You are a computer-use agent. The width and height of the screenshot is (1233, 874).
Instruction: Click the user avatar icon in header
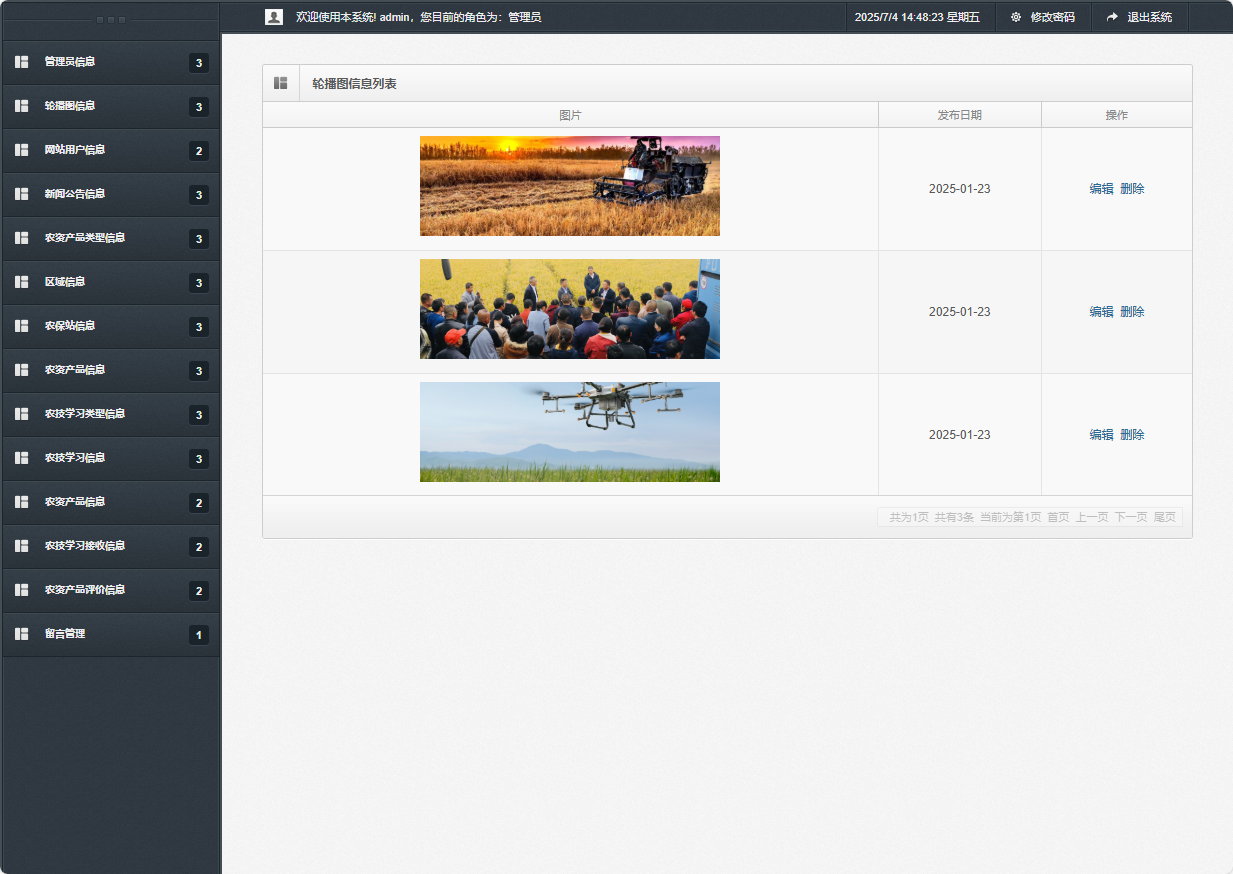(273, 17)
